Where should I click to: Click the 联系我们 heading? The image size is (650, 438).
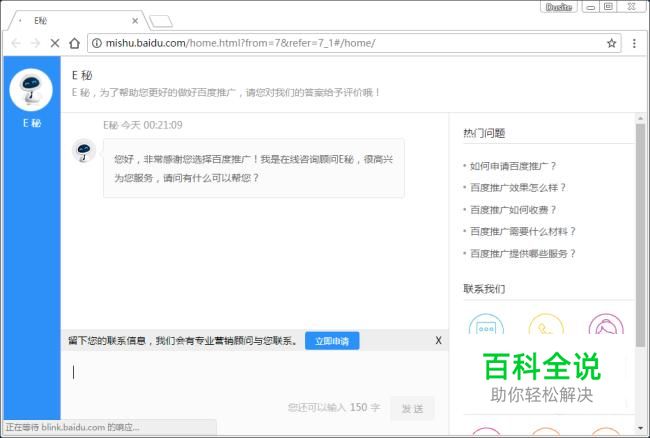[x=484, y=289]
